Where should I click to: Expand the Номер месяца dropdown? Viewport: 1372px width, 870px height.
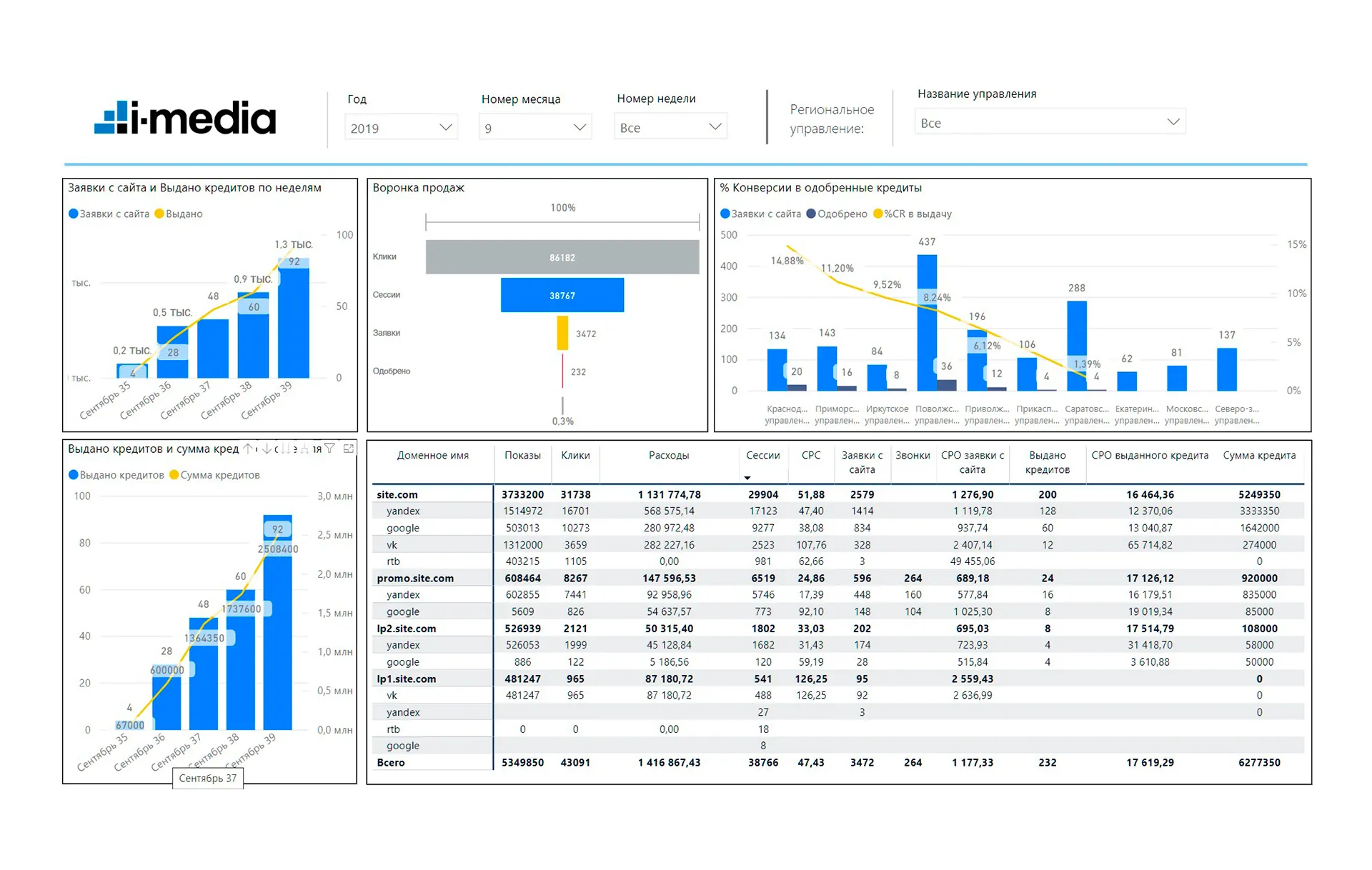click(535, 128)
